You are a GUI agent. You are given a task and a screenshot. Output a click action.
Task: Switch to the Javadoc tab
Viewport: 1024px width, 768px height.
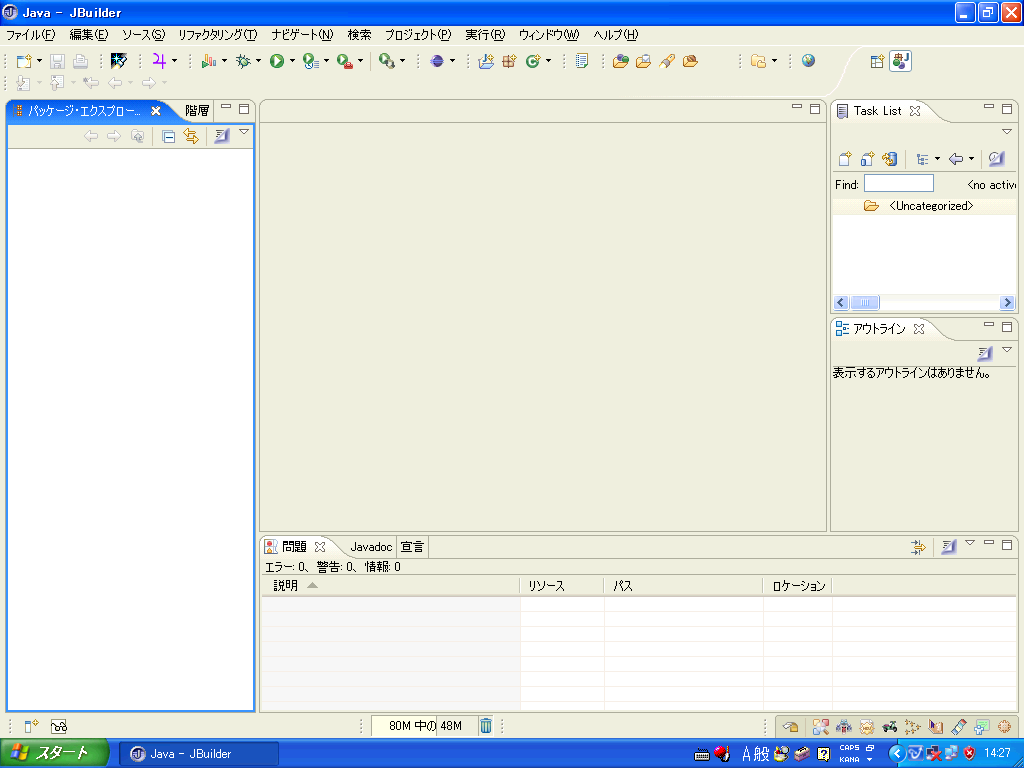[370, 547]
